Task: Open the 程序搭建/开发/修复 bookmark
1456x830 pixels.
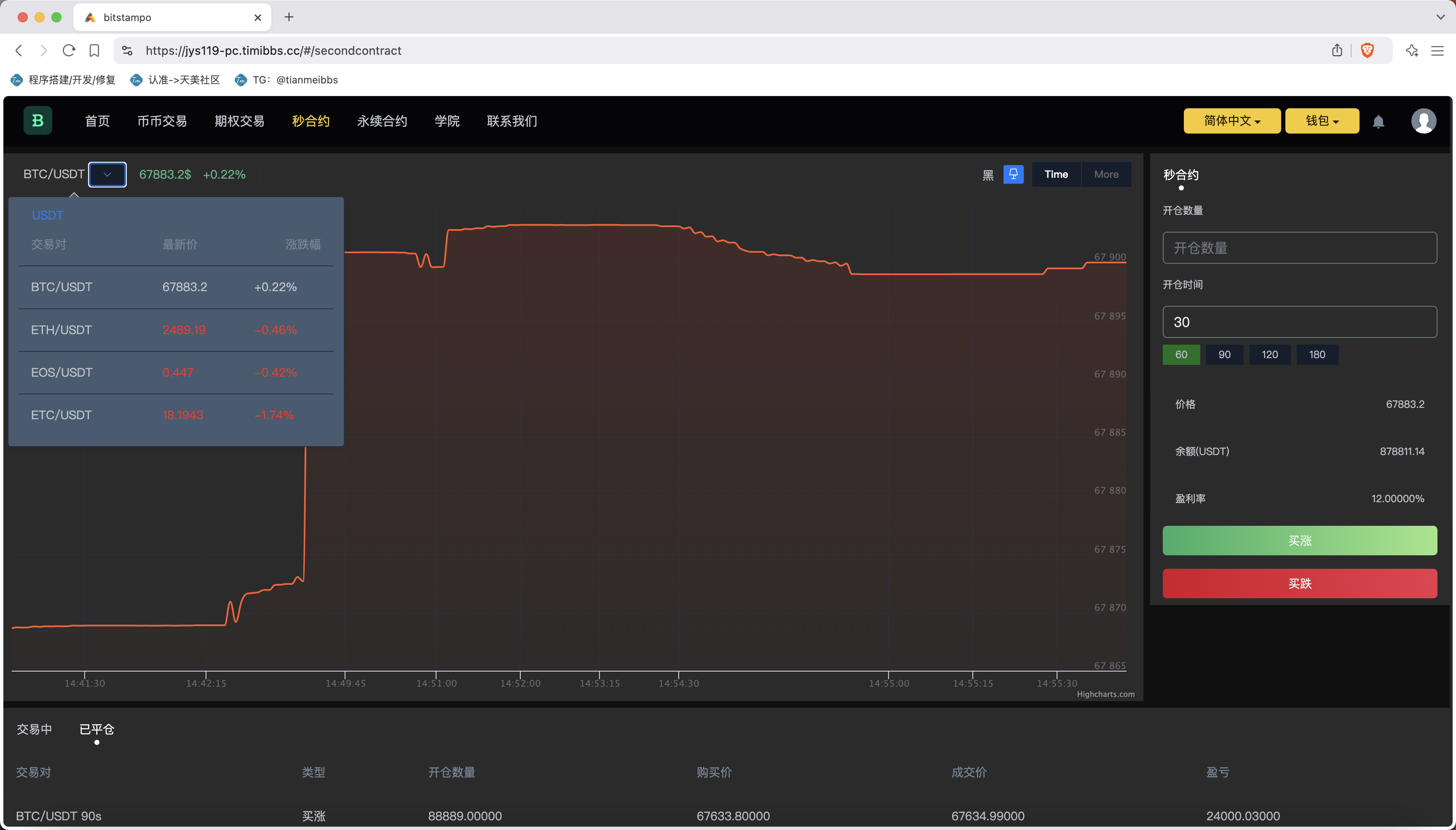Action: pyautogui.click(x=63, y=80)
